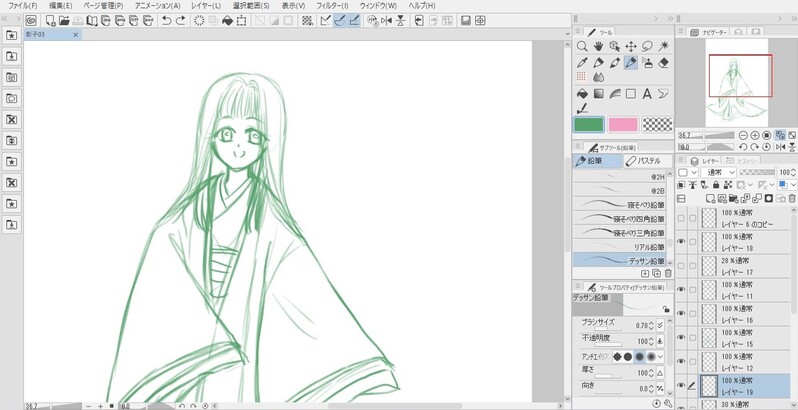Select the Fill bucket tool

click(582, 94)
